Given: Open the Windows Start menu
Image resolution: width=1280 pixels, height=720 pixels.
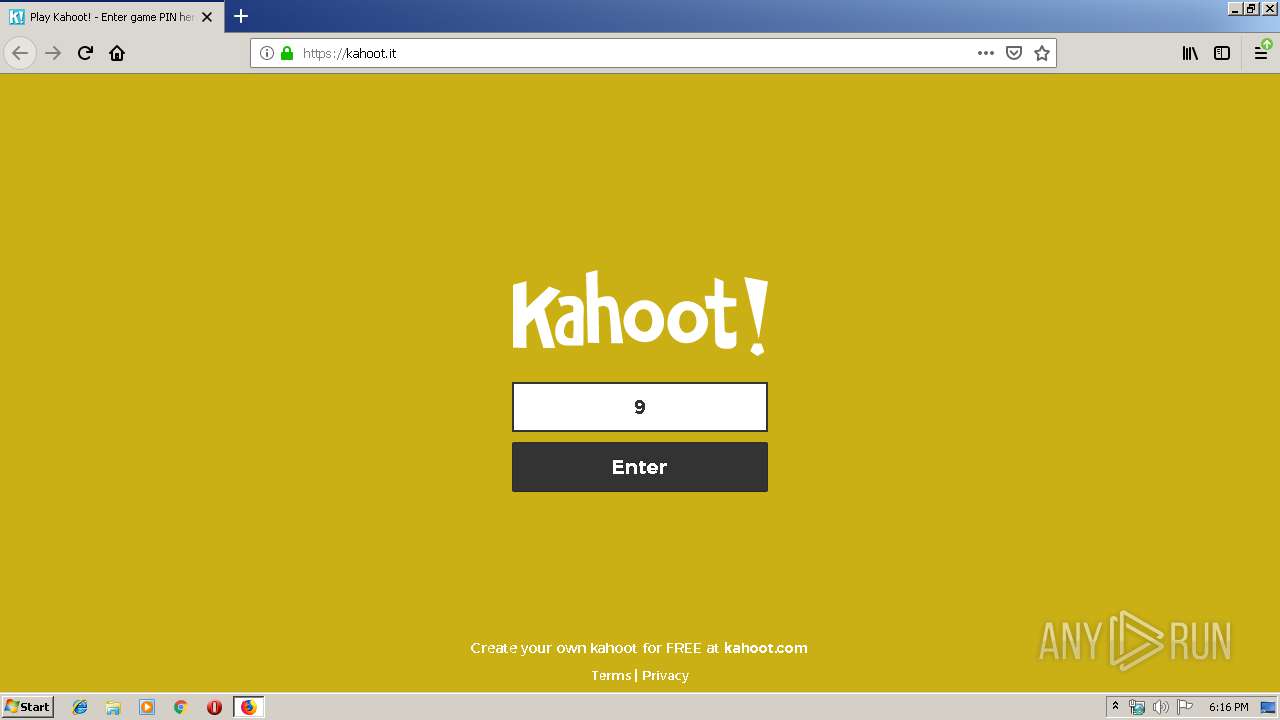Looking at the screenshot, I should pos(28,706).
